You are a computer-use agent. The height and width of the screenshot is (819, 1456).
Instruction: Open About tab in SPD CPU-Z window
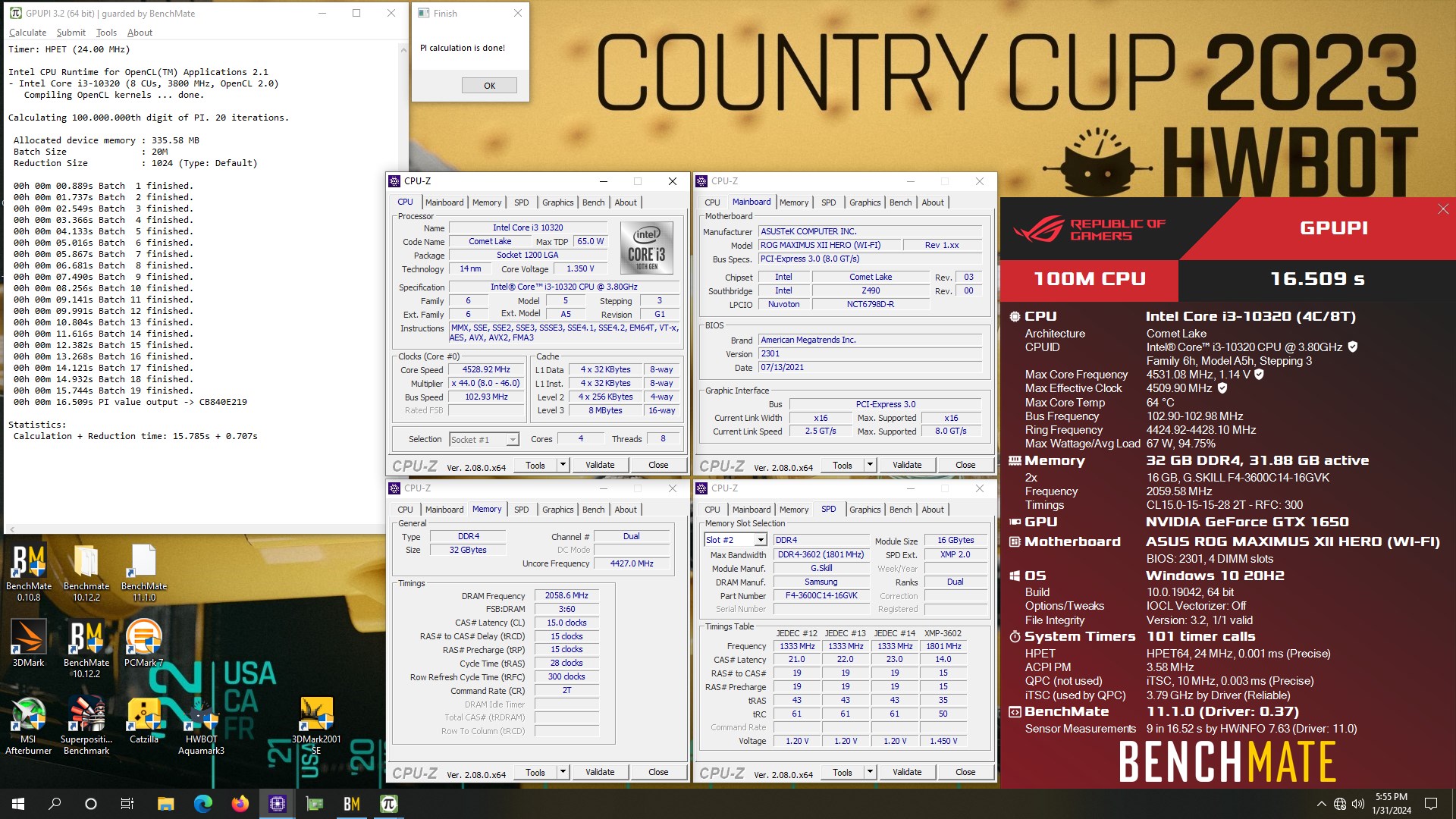coord(933,510)
